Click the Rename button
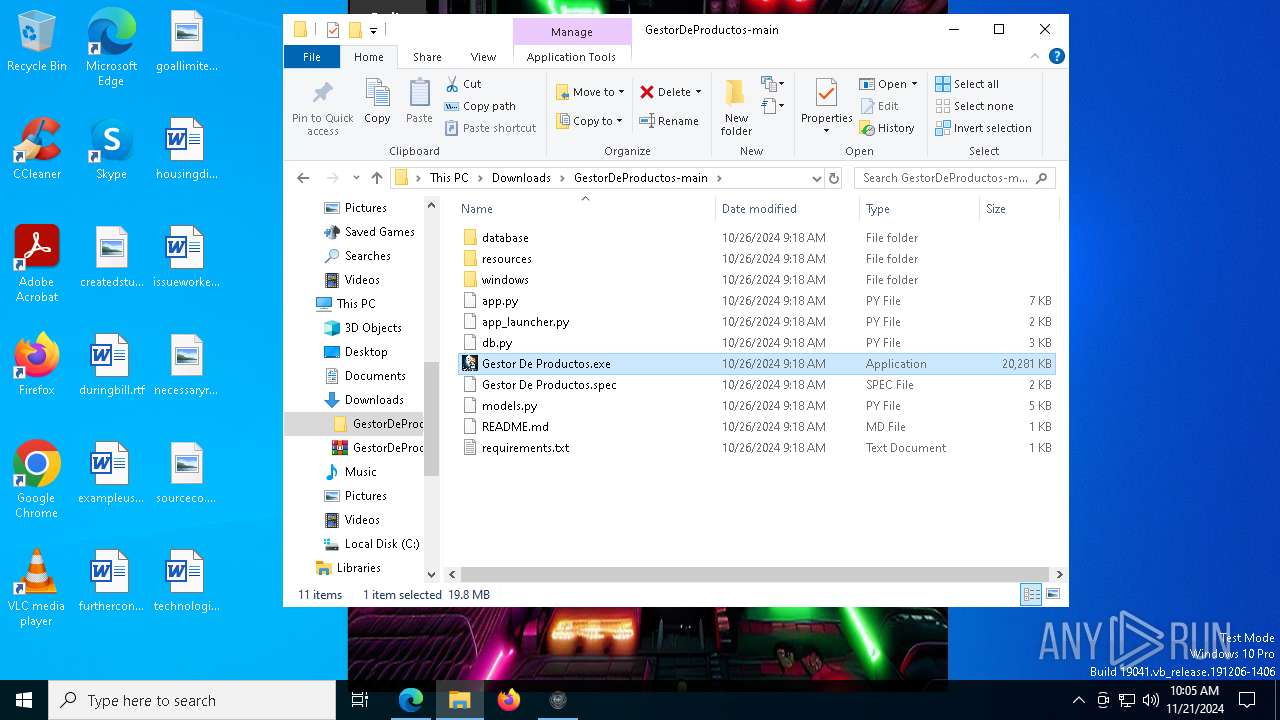This screenshot has width=1280, height=720. tap(669, 121)
